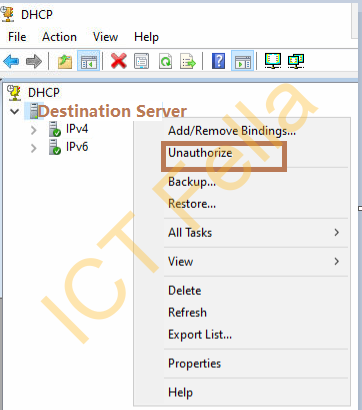Expand the IPv4 node arrow
The image size is (362, 410).
(34, 130)
